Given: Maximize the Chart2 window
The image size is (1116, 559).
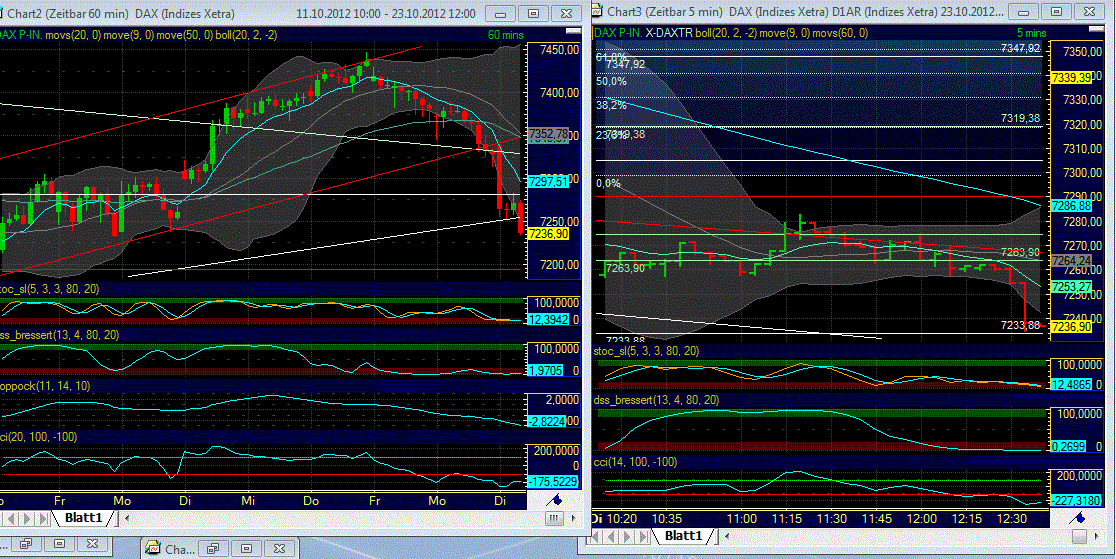Looking at the screenshot, I should coord(533,12).
